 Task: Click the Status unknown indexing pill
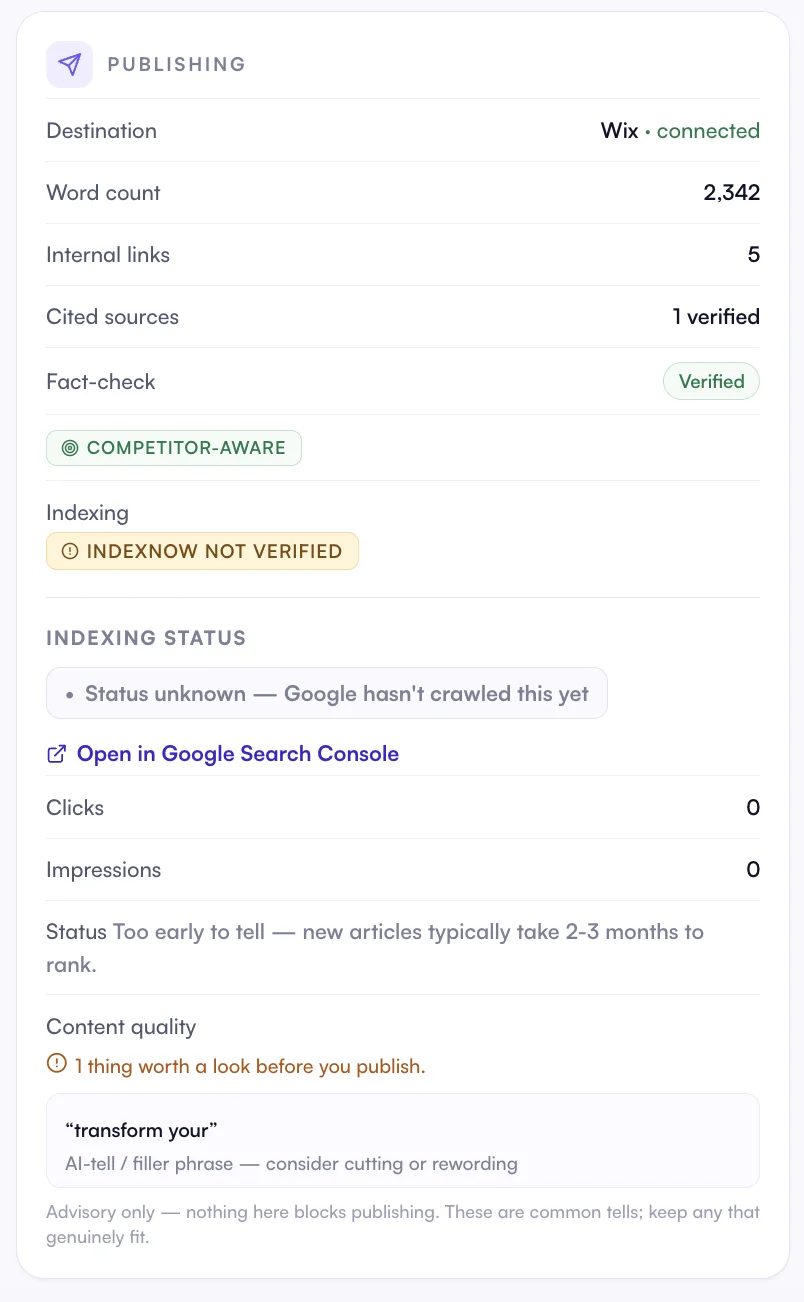[x=327, y=693]
